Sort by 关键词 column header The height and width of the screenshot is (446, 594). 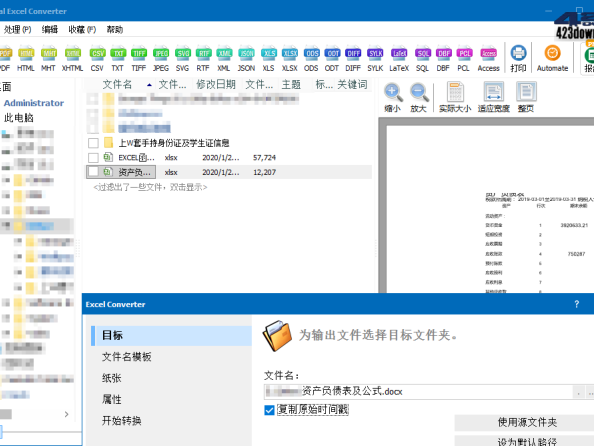(x=352, y=85)
